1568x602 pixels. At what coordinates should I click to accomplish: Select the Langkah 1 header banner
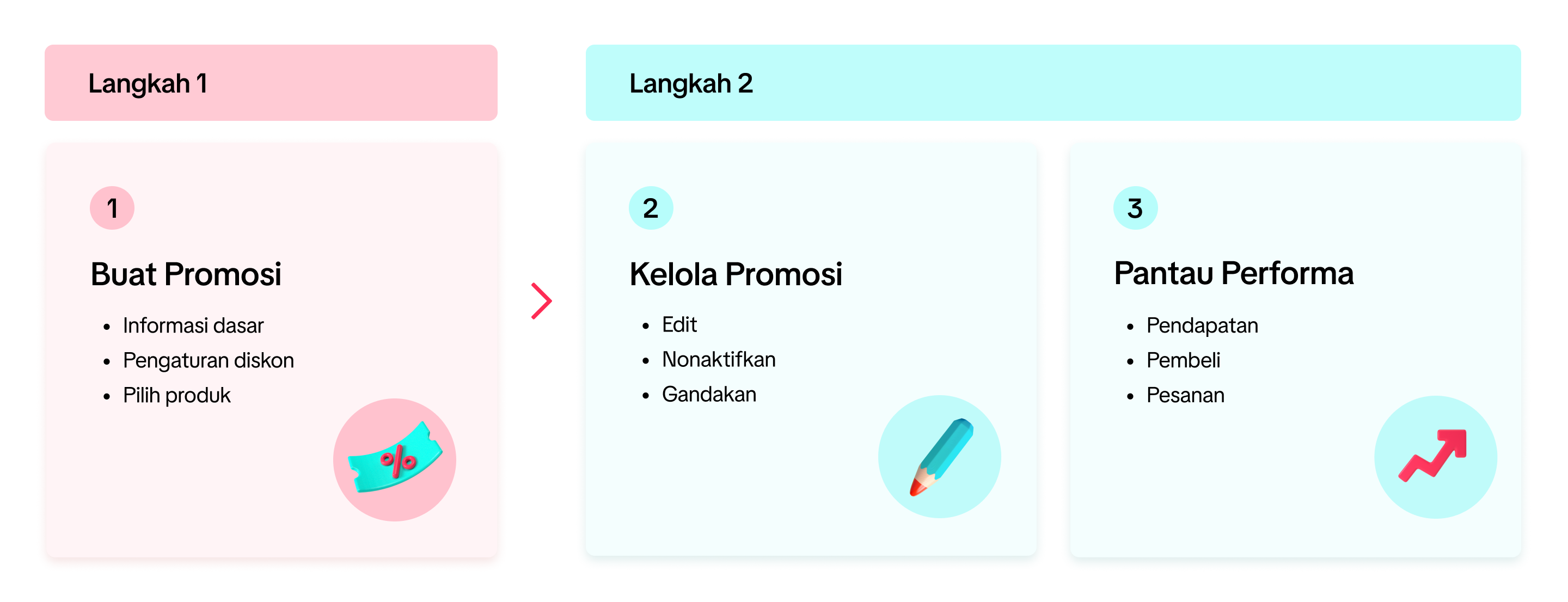click(271, 83)
